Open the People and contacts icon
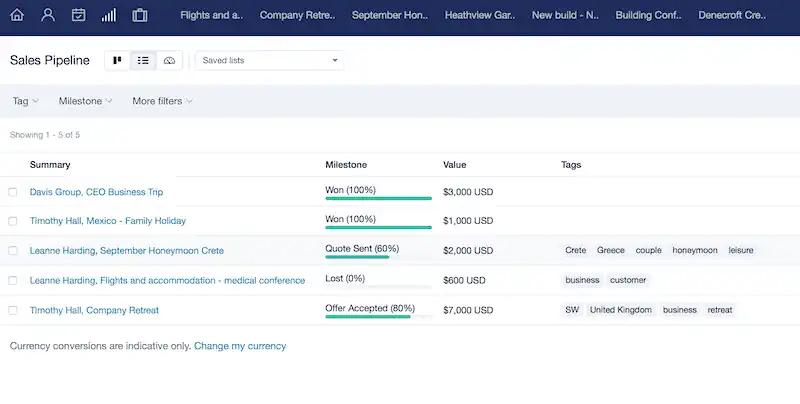Image resolution: width=800 pixels, height=404 pixels. [48, 15]
